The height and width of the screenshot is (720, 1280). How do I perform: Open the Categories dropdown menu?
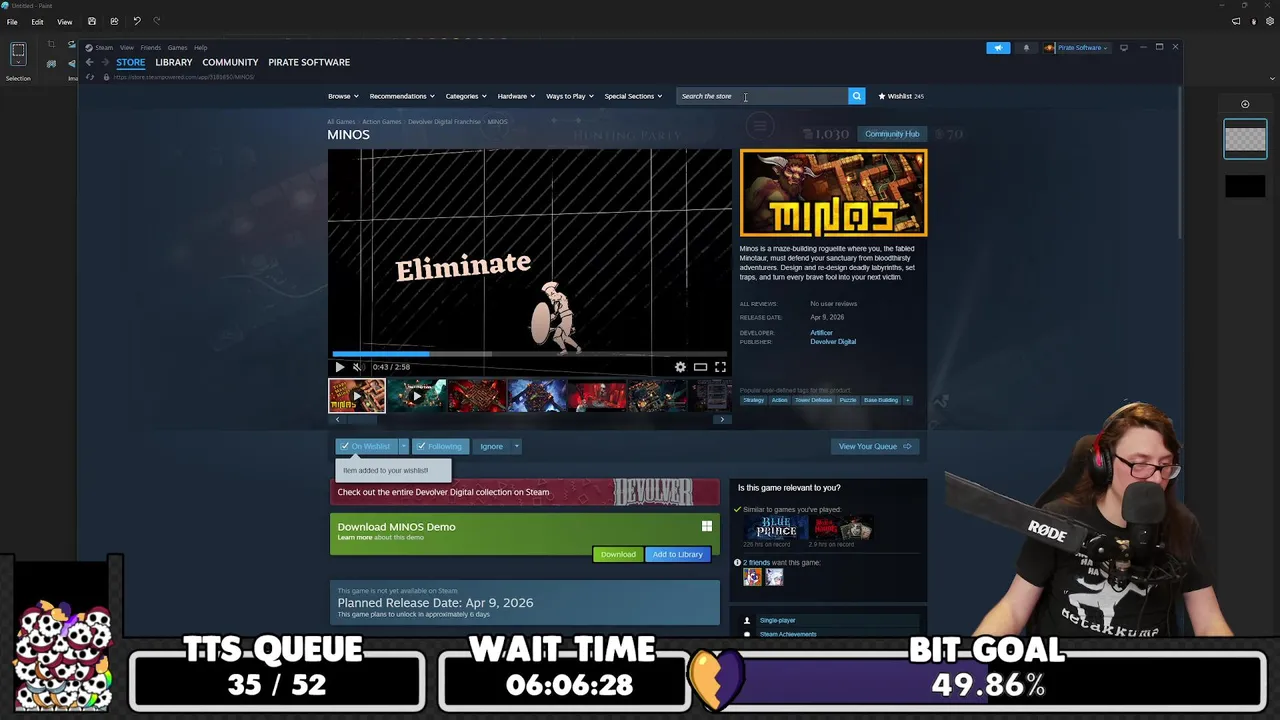pyautogui.click(x=466, y=96)
